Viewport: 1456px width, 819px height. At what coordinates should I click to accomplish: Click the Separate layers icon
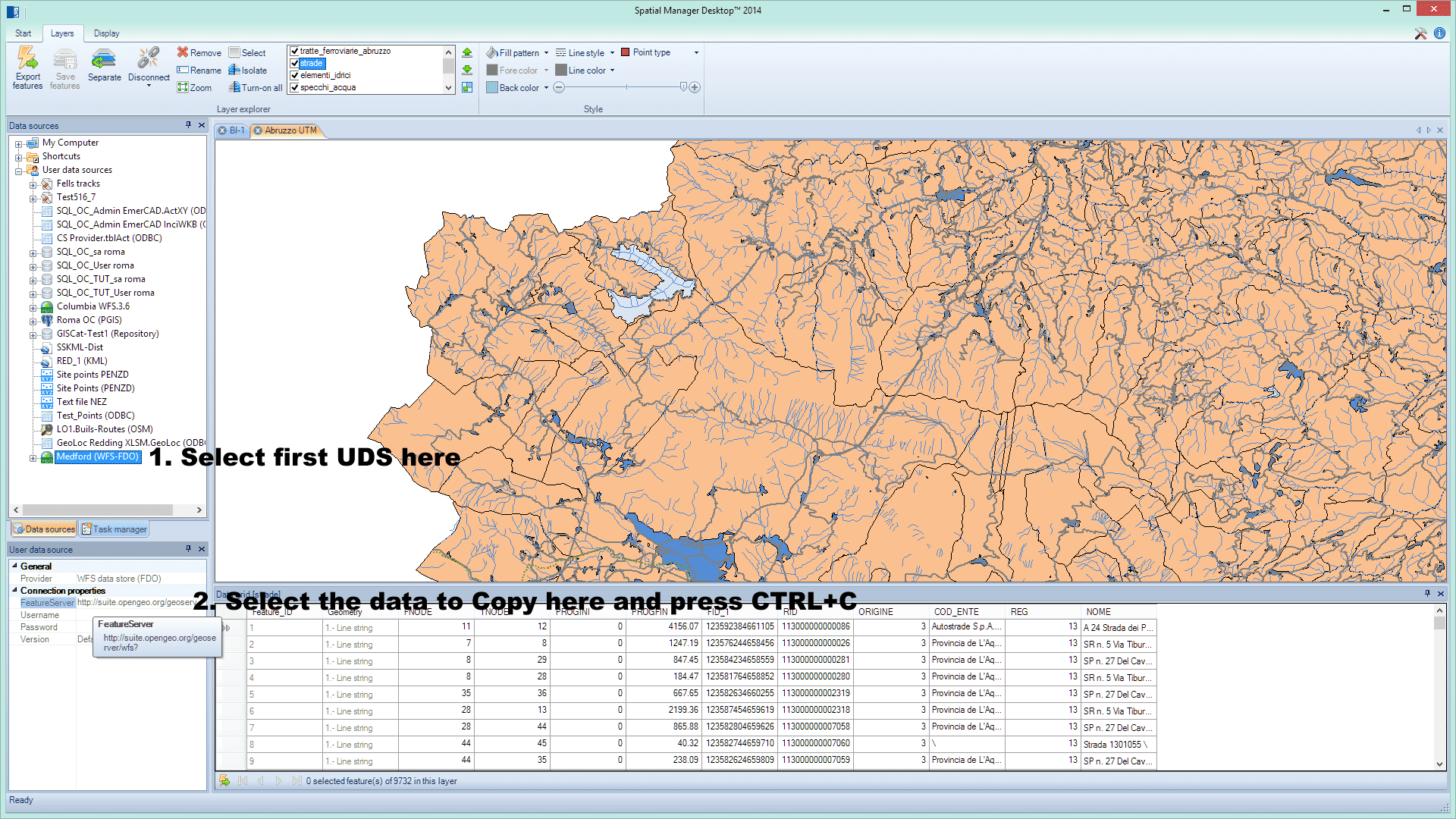click(104, 59)
